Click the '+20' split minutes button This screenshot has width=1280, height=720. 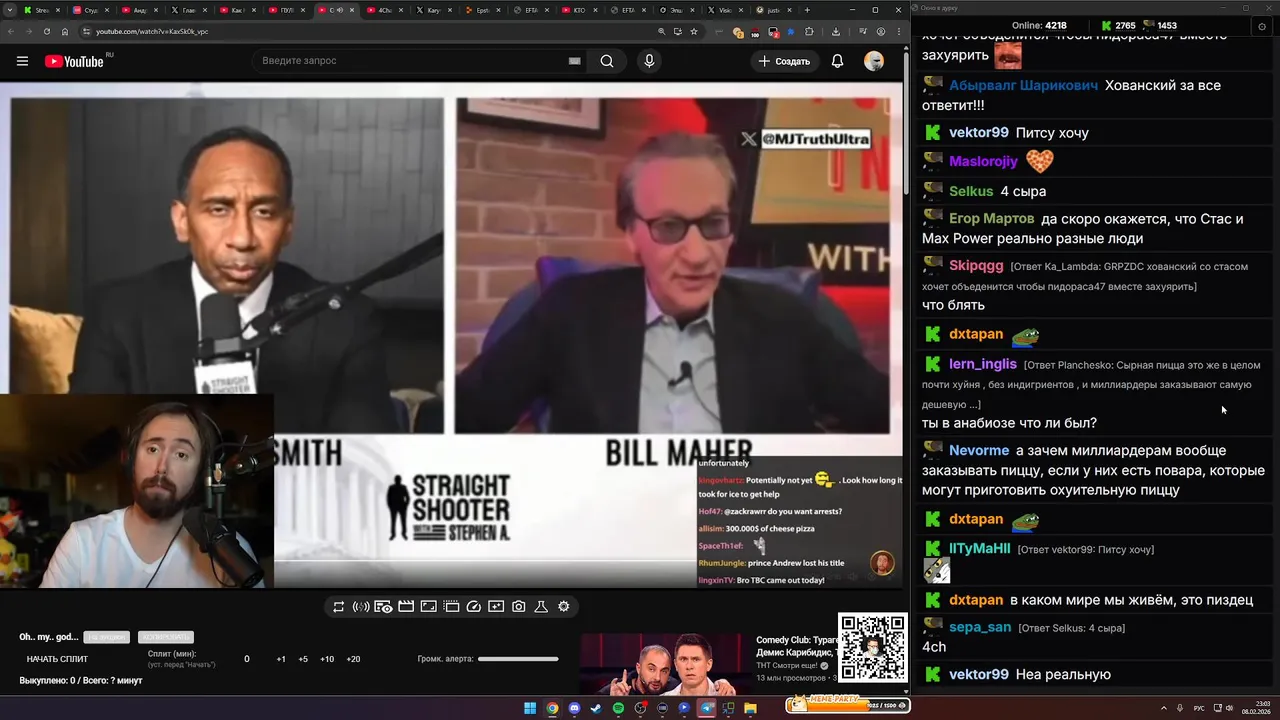[x=353, y=659]
